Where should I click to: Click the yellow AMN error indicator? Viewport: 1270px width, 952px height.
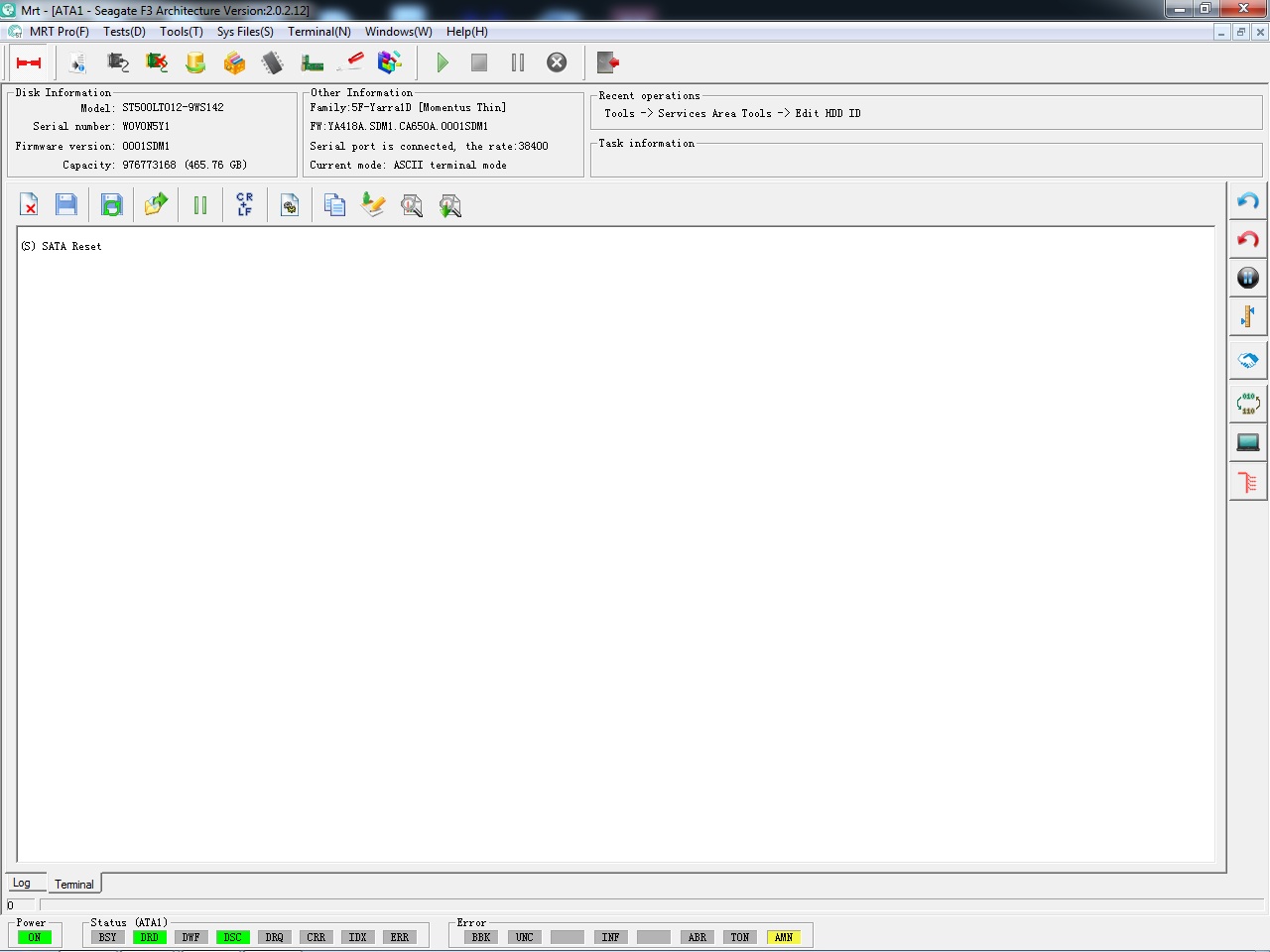784,937
